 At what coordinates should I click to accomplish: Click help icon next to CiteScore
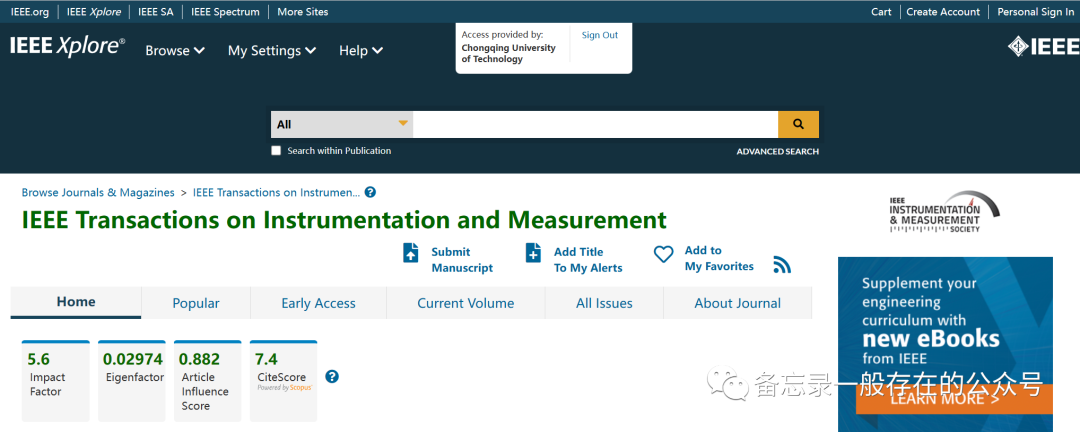click(x=332, y=376)
